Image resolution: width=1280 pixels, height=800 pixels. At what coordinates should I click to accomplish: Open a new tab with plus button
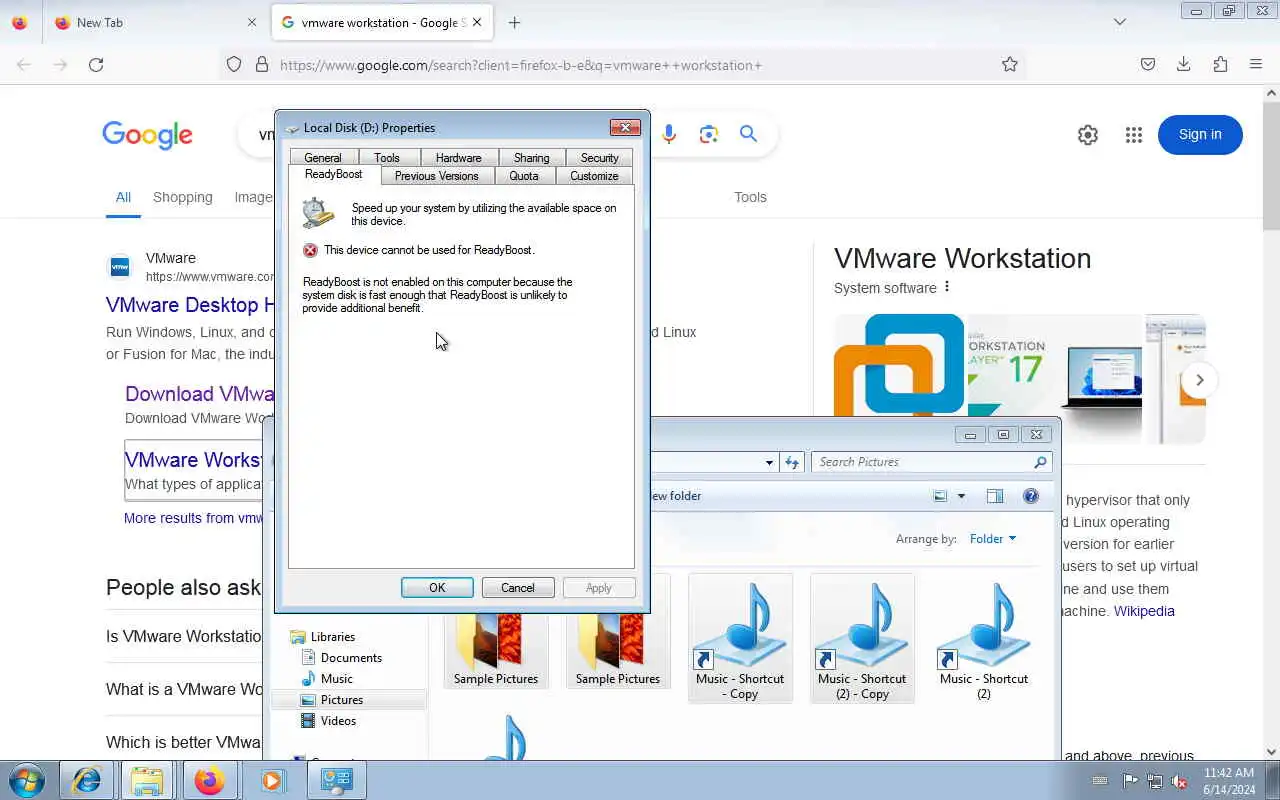coord(514,22)
